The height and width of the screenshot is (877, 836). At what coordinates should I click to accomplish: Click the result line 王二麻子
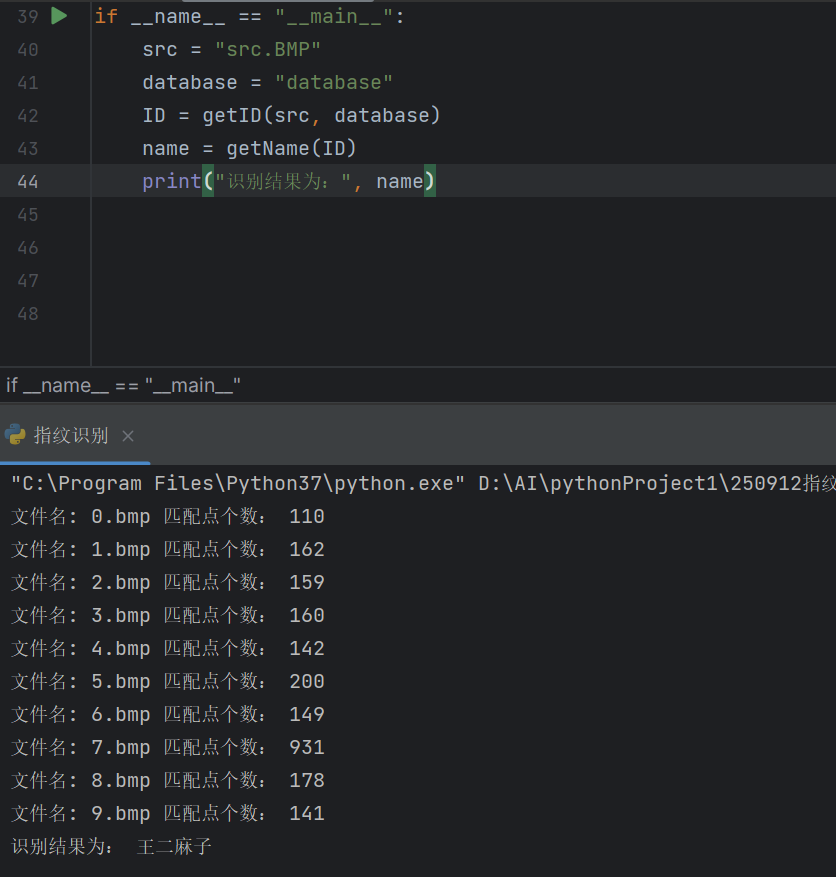[x=111, y=846]
